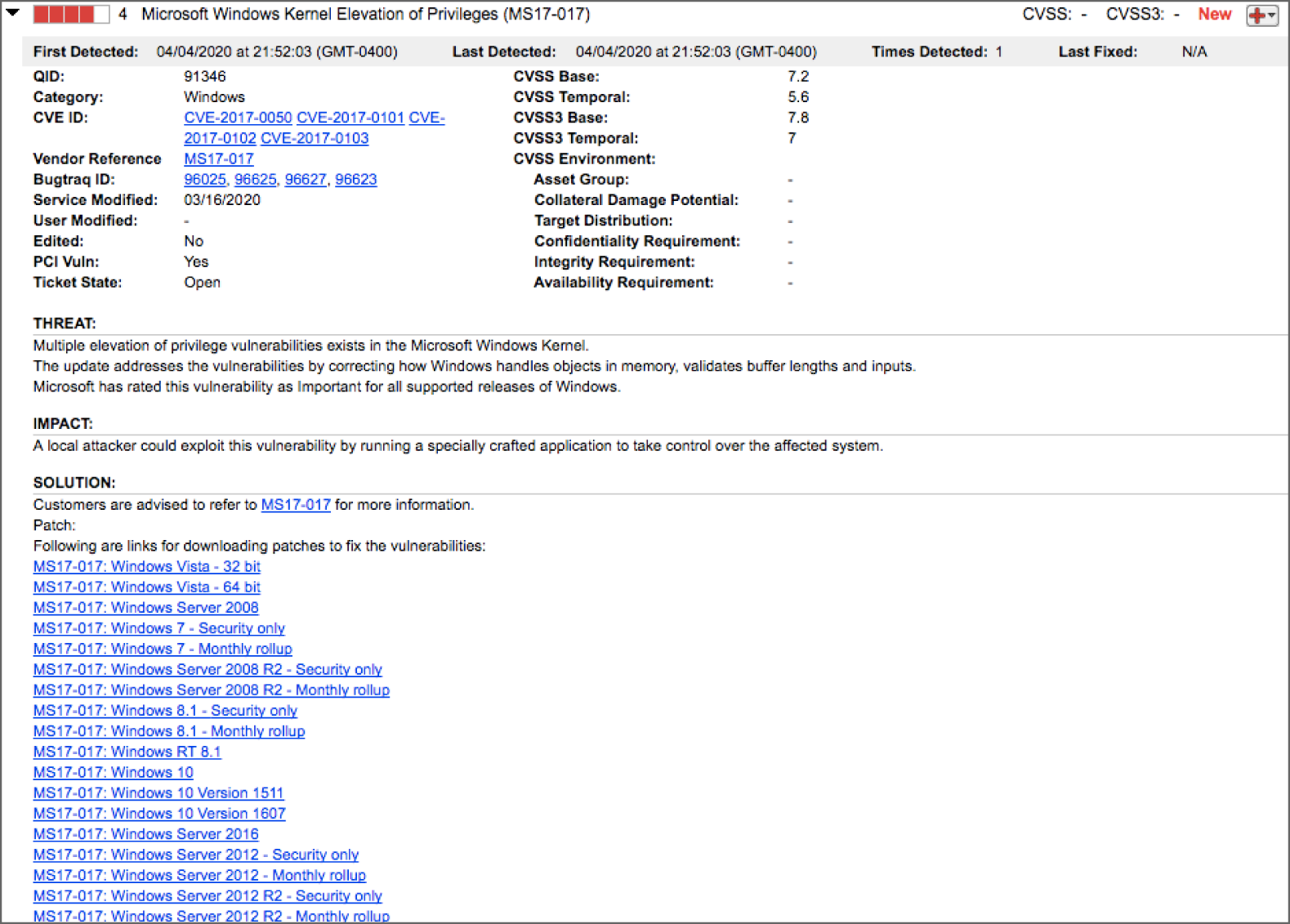Open Windows 10 Version 1511 patch
Image resolution: width=1290 pixels, height=924 pixels.
coord(158,792)
